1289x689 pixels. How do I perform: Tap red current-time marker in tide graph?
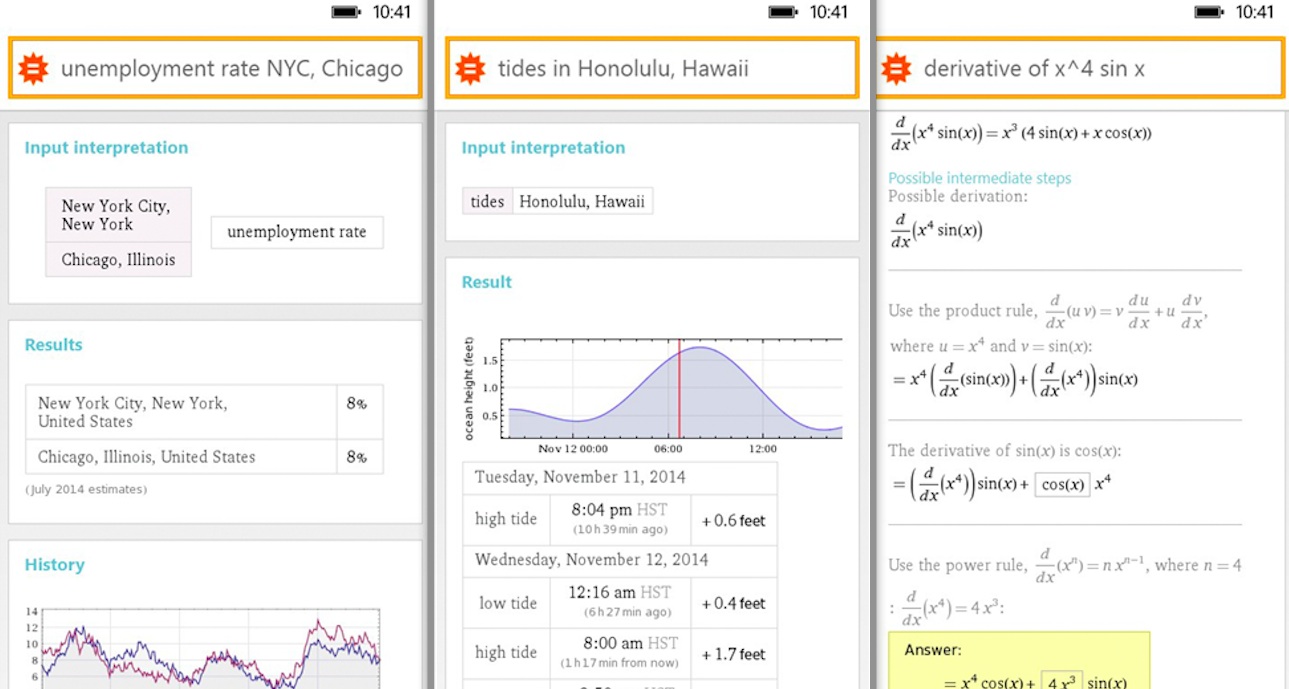(680, 388)
